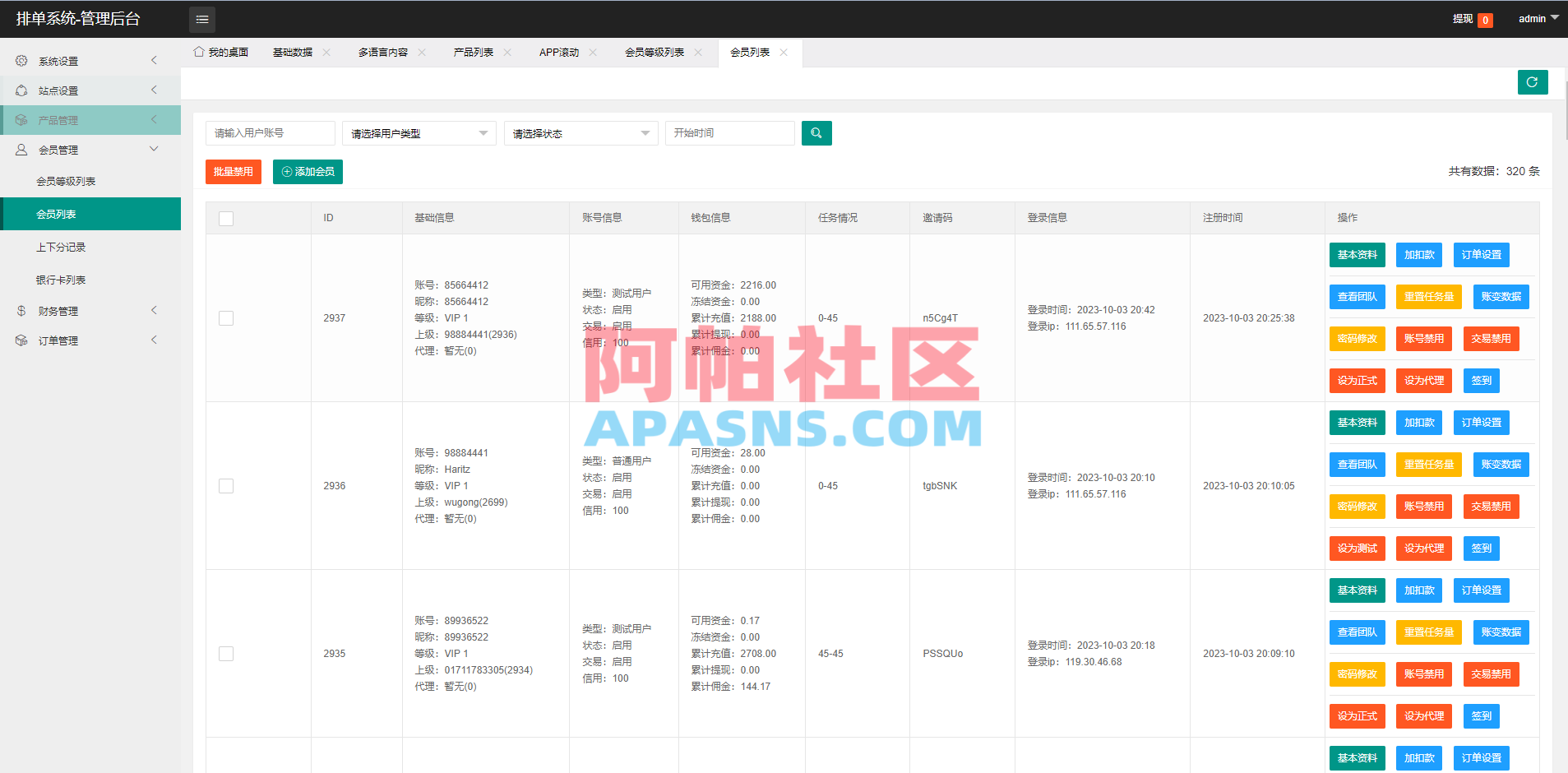Open the 请选择用户类型 dropdown
1568x773 pixels.
[419, 132]
